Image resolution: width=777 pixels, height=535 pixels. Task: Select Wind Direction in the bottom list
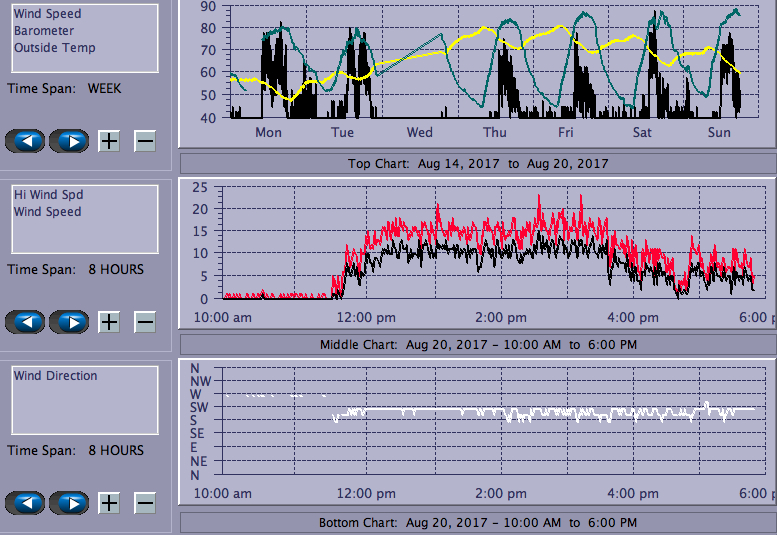[56, 376]
